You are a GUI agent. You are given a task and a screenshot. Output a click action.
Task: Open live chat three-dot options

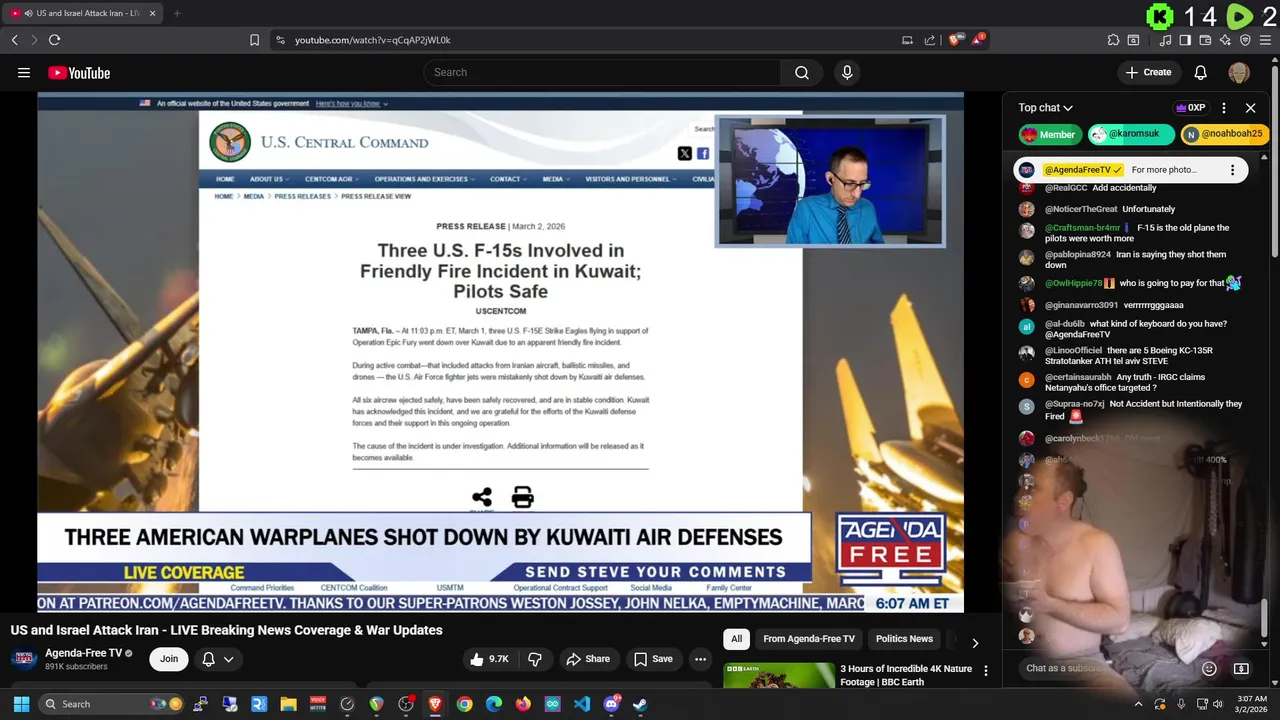pyautogui.click(x=1224, y=108)
